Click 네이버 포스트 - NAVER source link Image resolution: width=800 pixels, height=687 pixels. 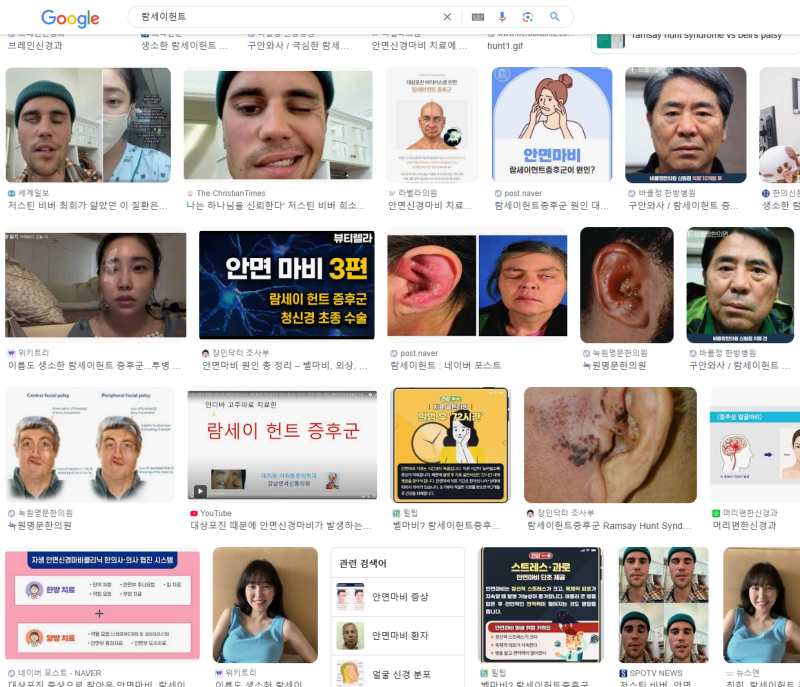click(55, 673)
